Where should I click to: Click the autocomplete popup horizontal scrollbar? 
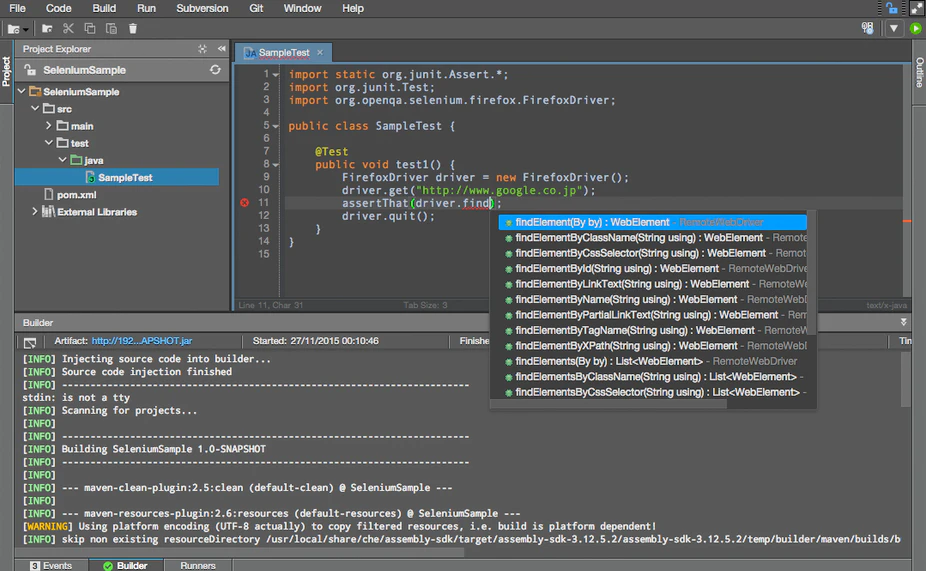click(x=609, y=404)
